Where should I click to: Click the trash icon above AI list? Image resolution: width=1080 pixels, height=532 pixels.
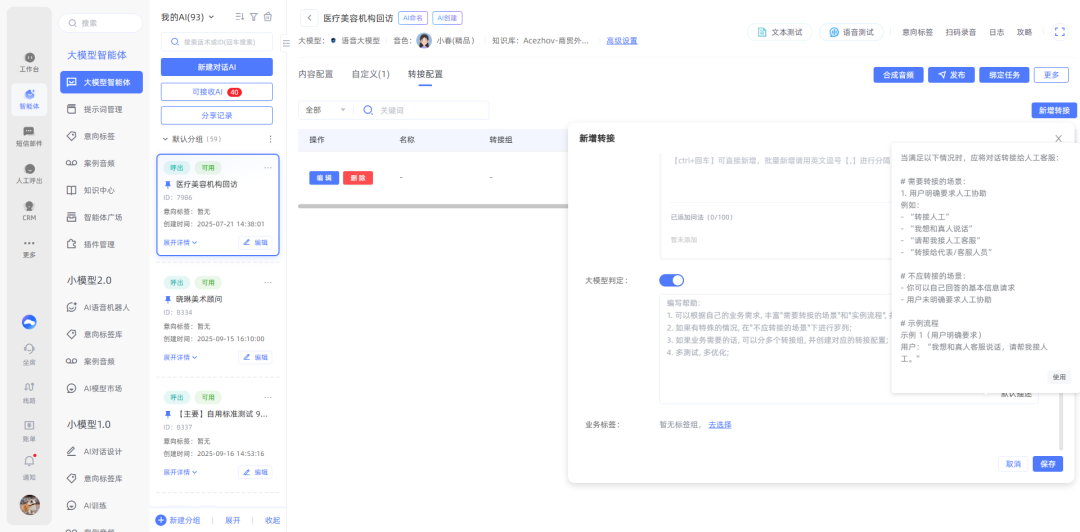tap(267, 17)
